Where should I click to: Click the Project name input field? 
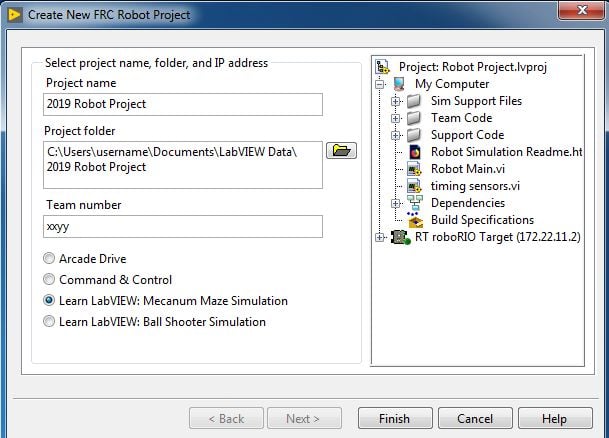coord(183,104)
